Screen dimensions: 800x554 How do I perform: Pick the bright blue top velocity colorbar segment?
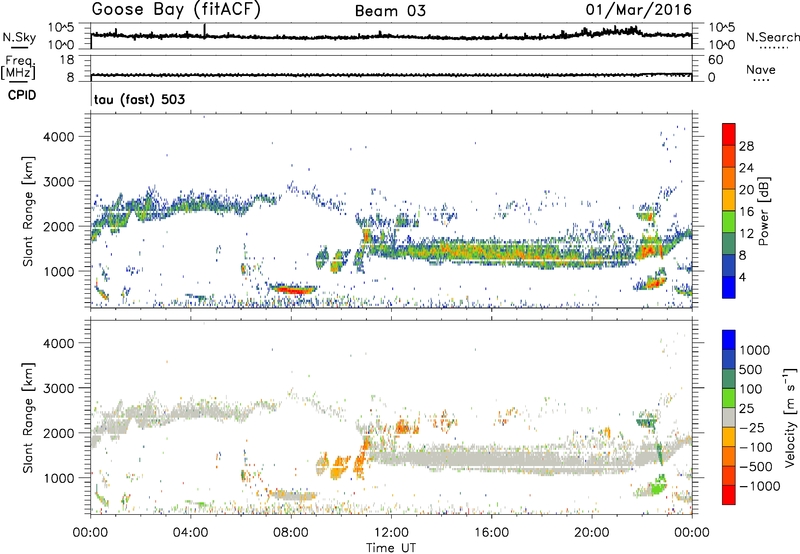[x=729, y=340]
